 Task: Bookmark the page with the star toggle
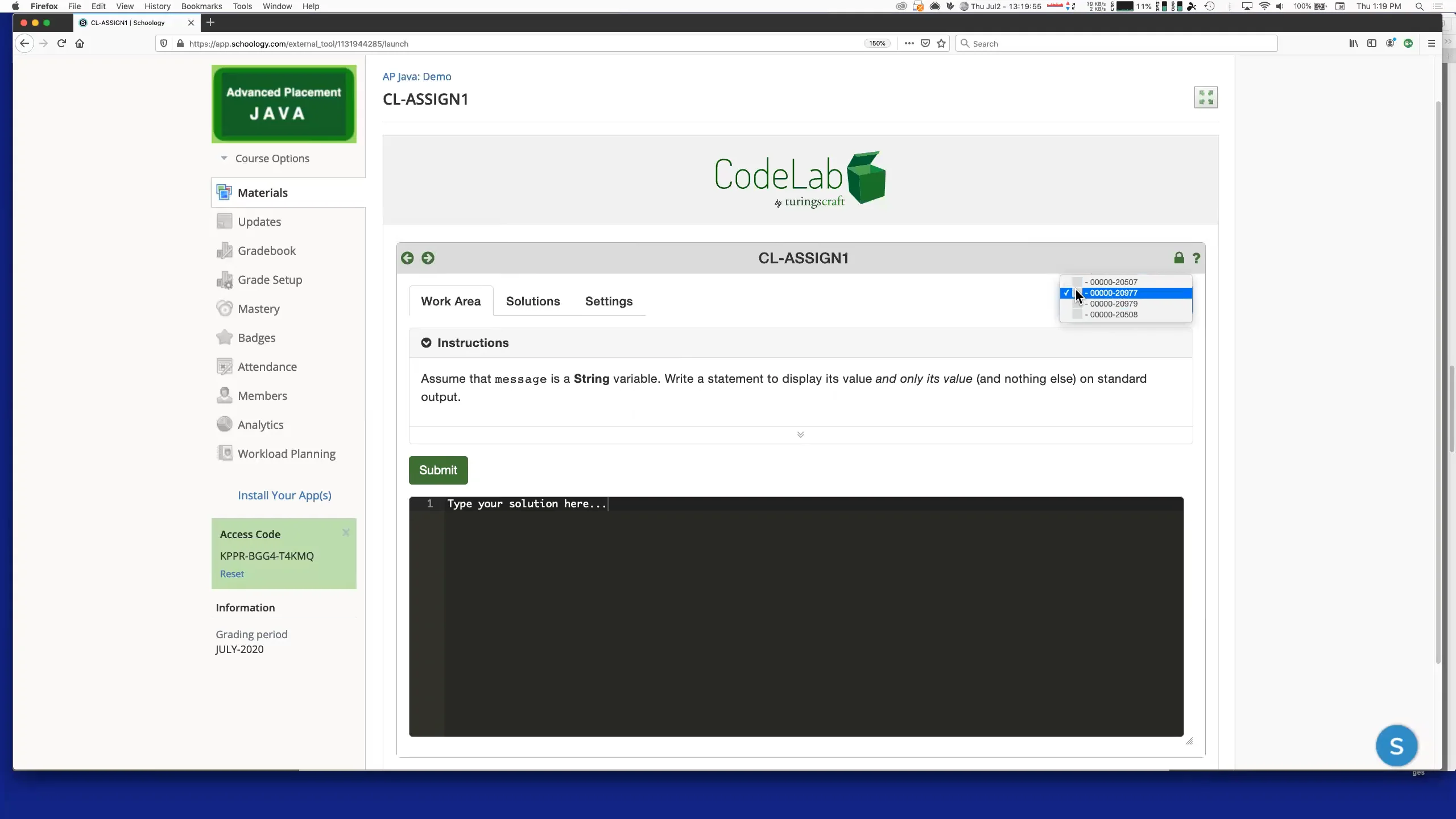[x=941, y=43]
